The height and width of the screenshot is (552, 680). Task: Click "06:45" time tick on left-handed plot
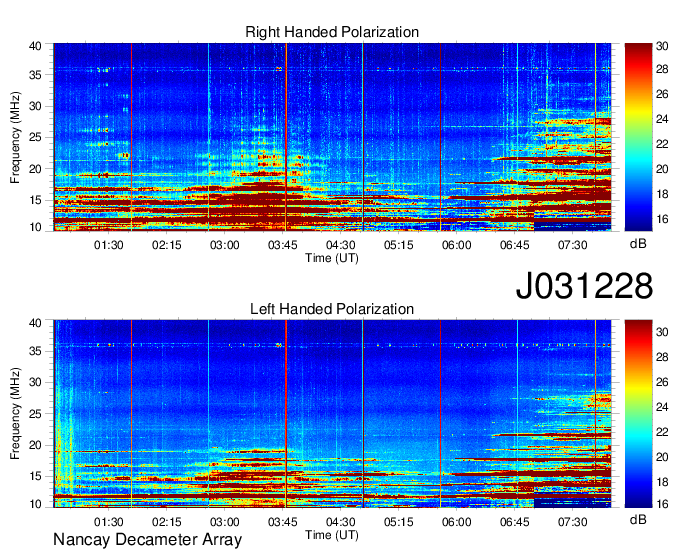[515, 522]
